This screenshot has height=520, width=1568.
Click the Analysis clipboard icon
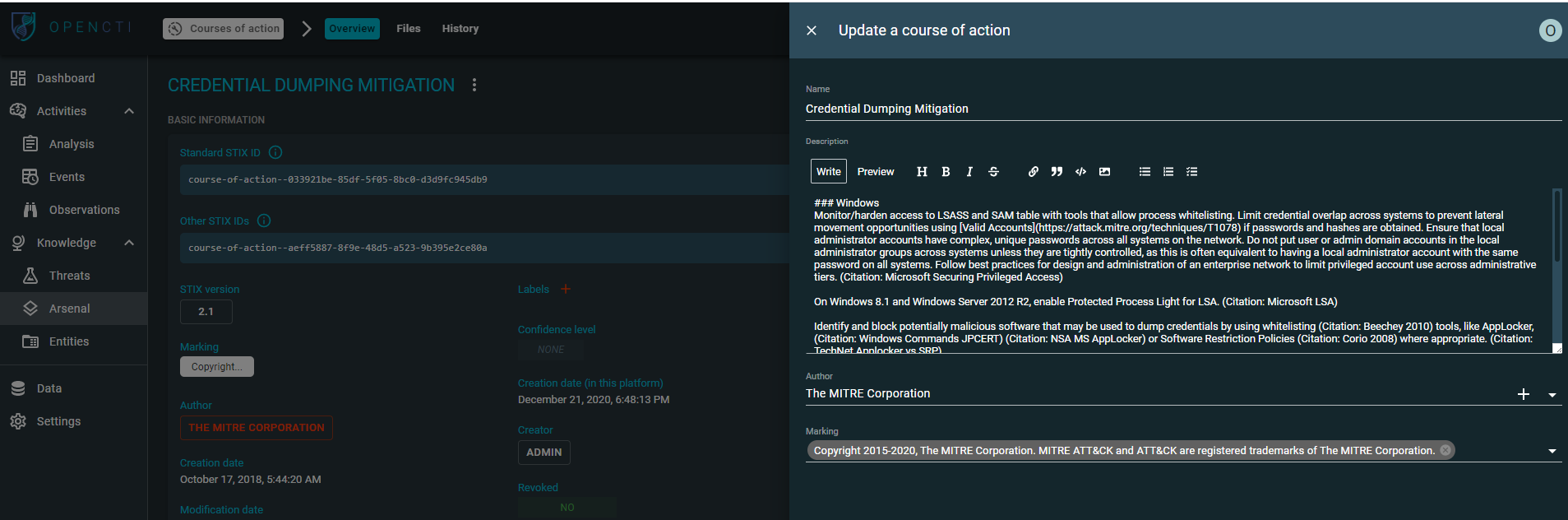pos(30,144)
